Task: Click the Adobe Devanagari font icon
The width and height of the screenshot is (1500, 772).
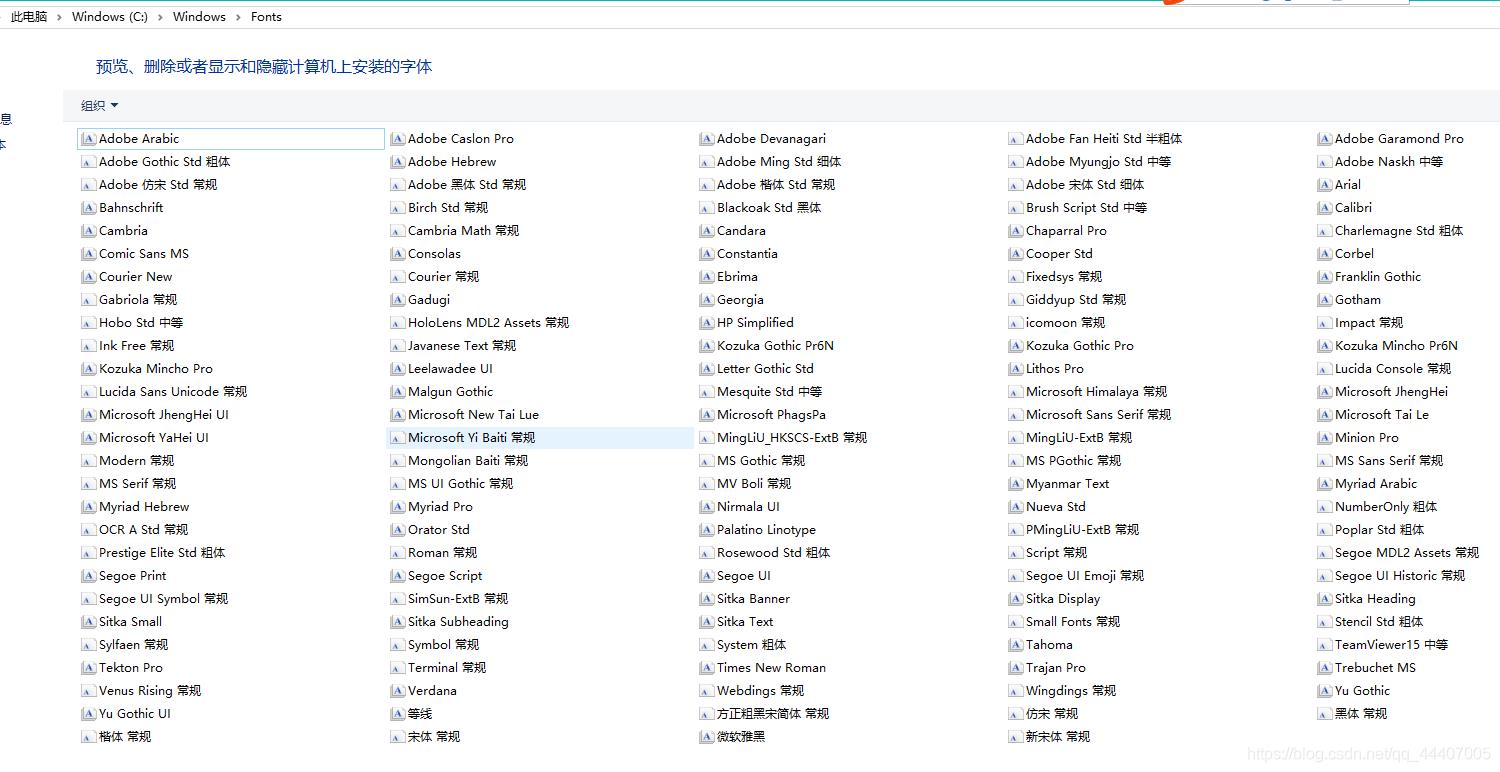Action: click(706, 139)
